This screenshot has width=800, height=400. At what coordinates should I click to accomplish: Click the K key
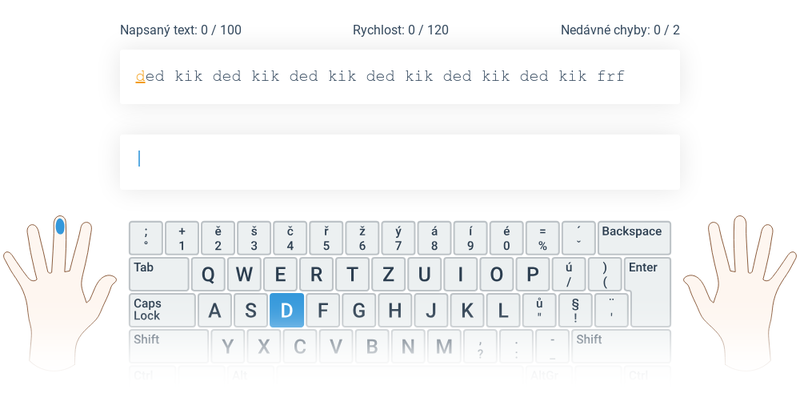click(467, 310)
